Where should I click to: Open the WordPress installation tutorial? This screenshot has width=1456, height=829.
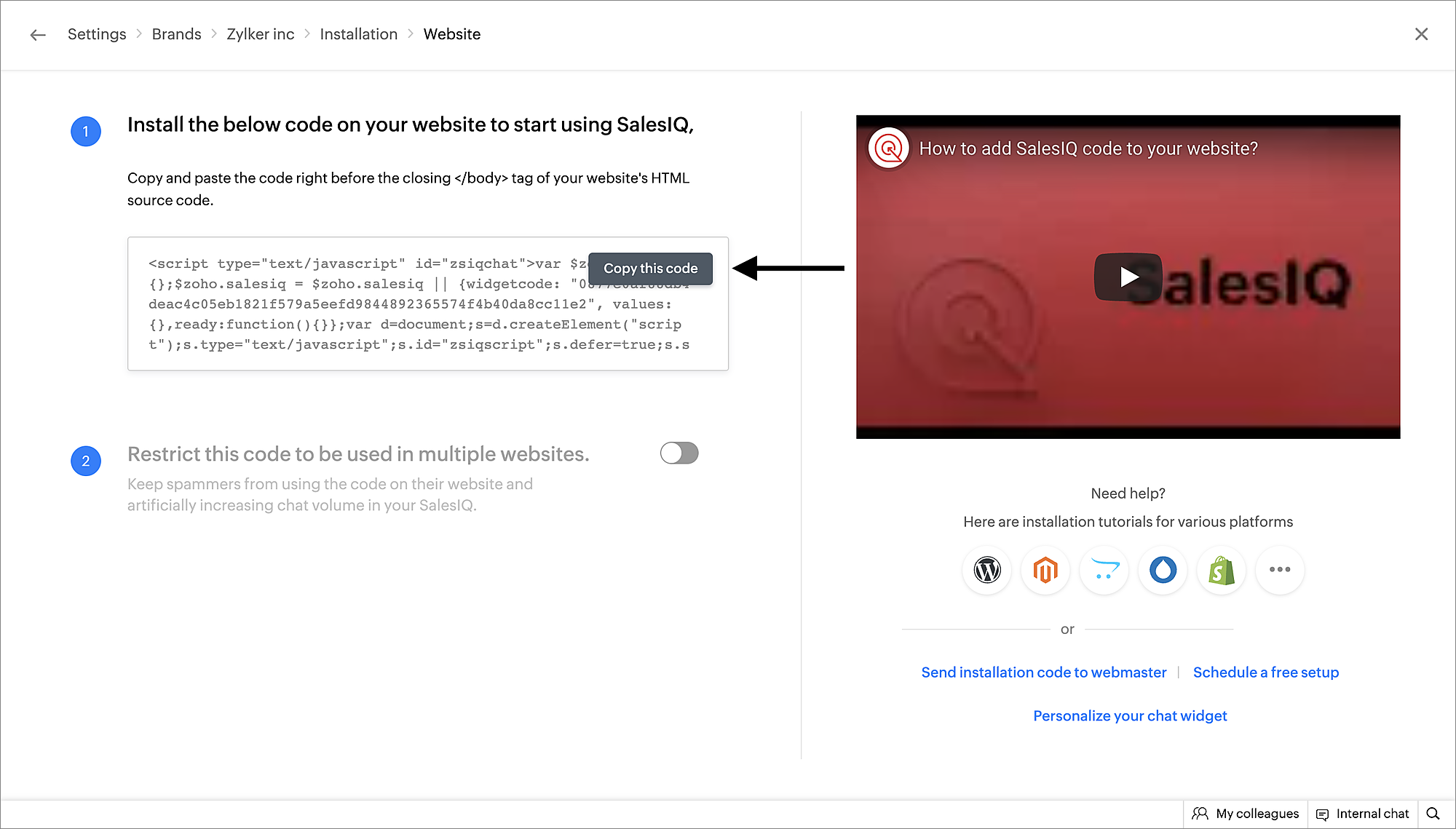coord(987,570)
